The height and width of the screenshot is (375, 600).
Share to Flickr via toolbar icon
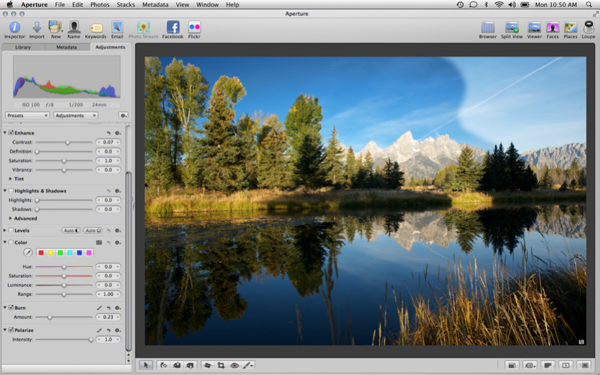[x=194, y=29]
